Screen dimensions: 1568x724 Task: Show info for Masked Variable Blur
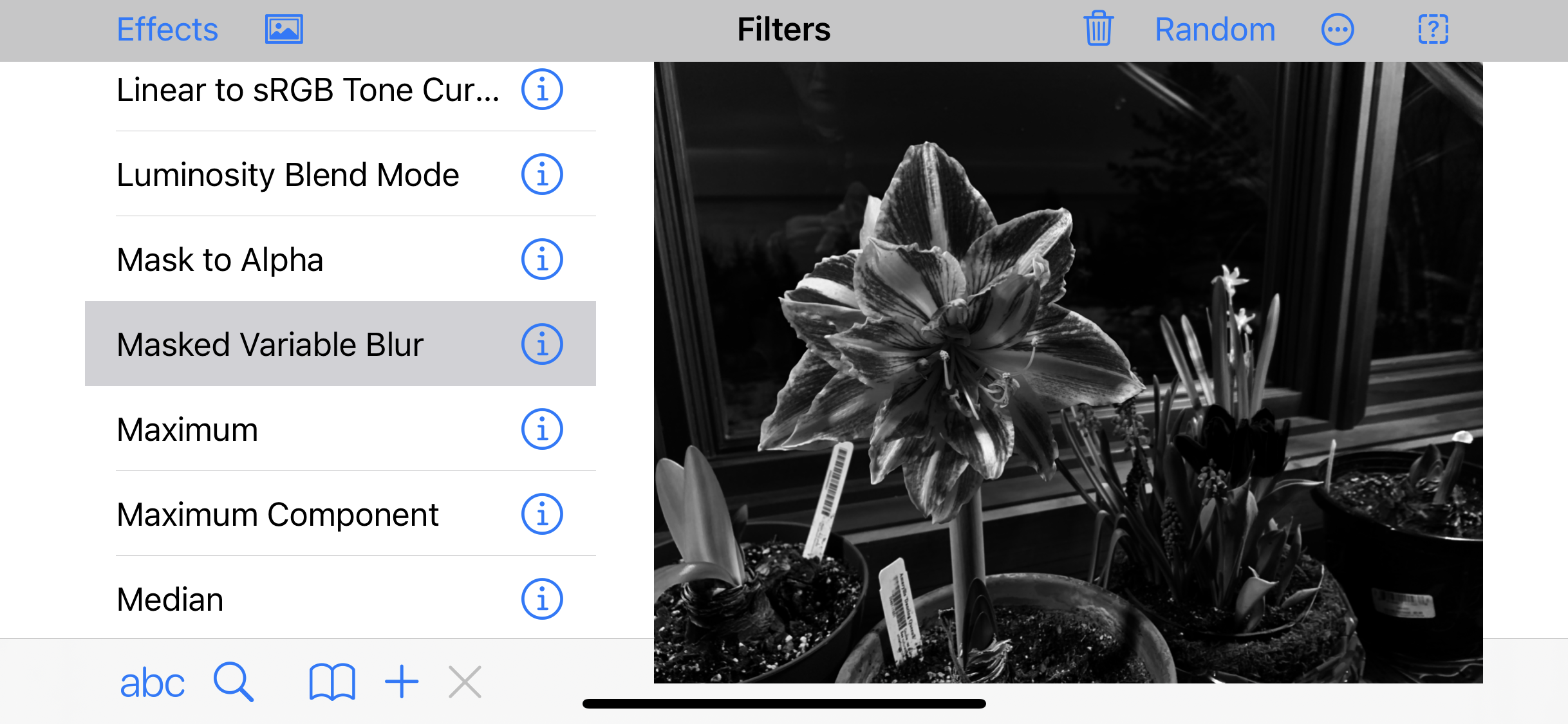[542, 344]
